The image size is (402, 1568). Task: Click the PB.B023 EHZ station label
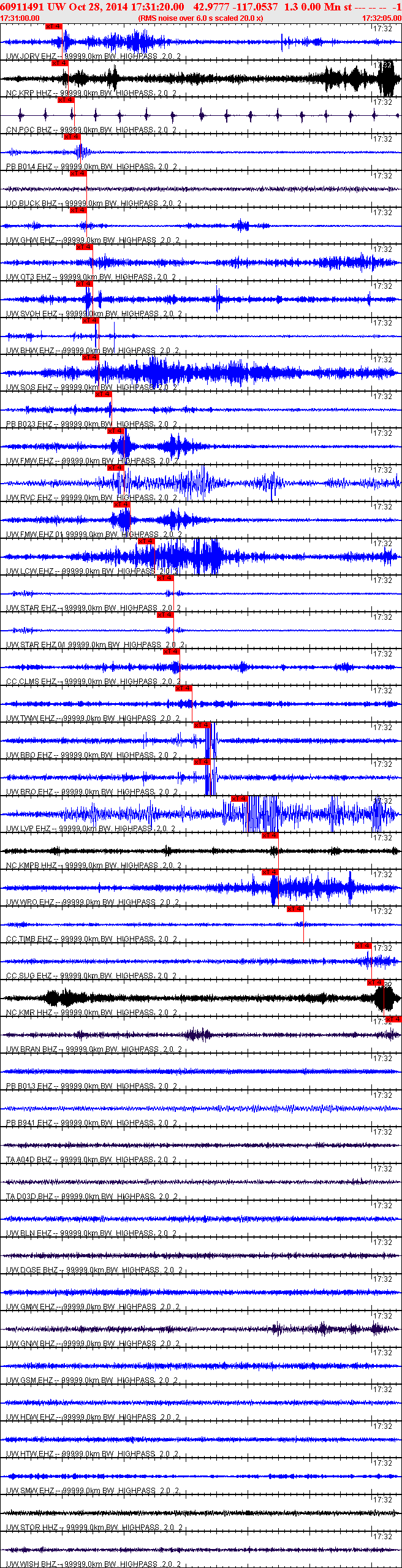pos(29,424)
